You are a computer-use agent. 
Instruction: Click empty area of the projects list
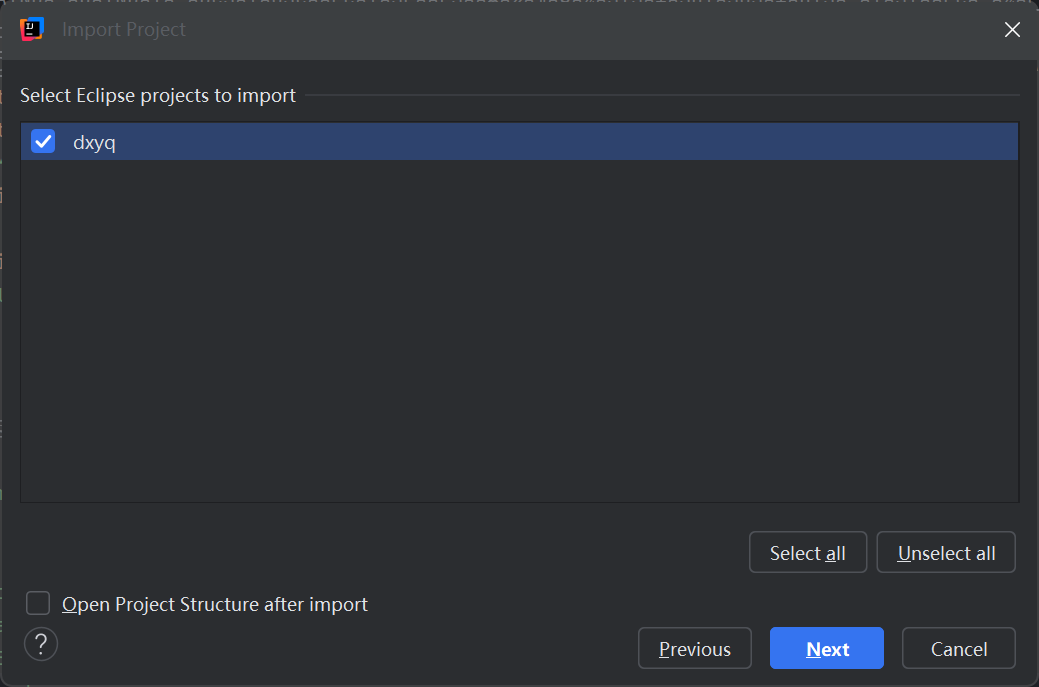520,330
